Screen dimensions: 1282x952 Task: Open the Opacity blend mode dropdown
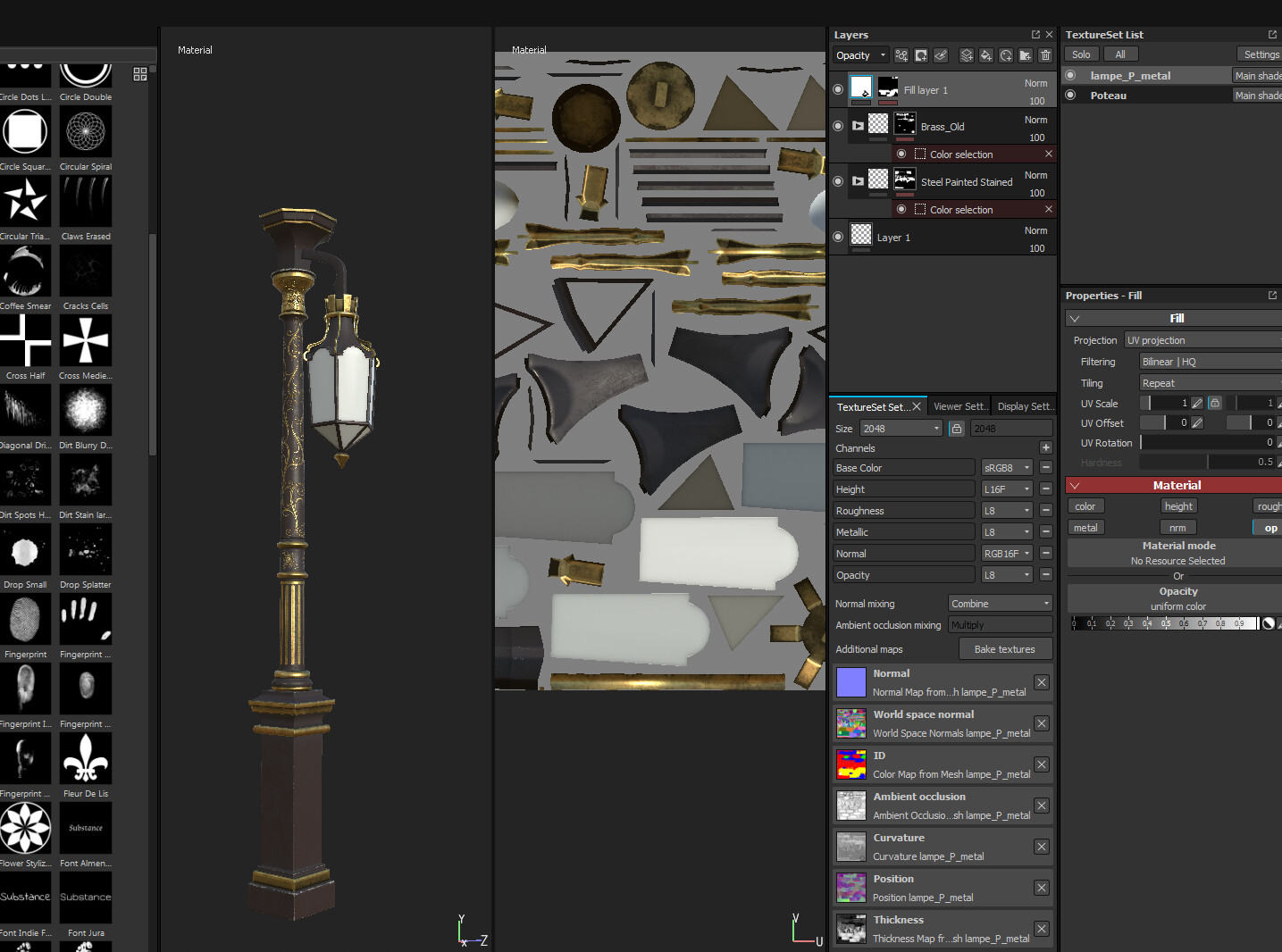(x=859, y=54)
